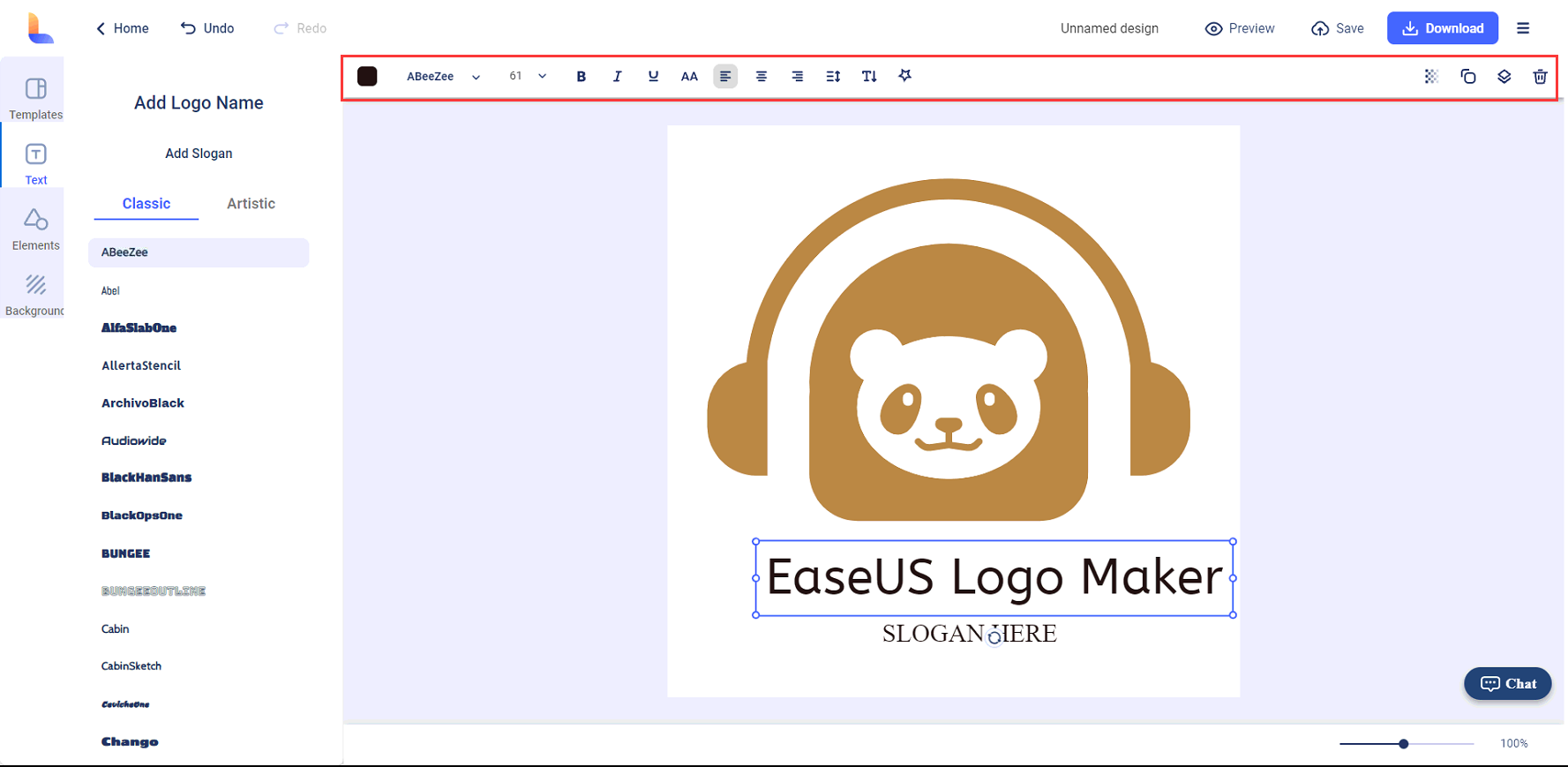Open the black text color swatch
1568x767 pixels.
pos(367,76)
